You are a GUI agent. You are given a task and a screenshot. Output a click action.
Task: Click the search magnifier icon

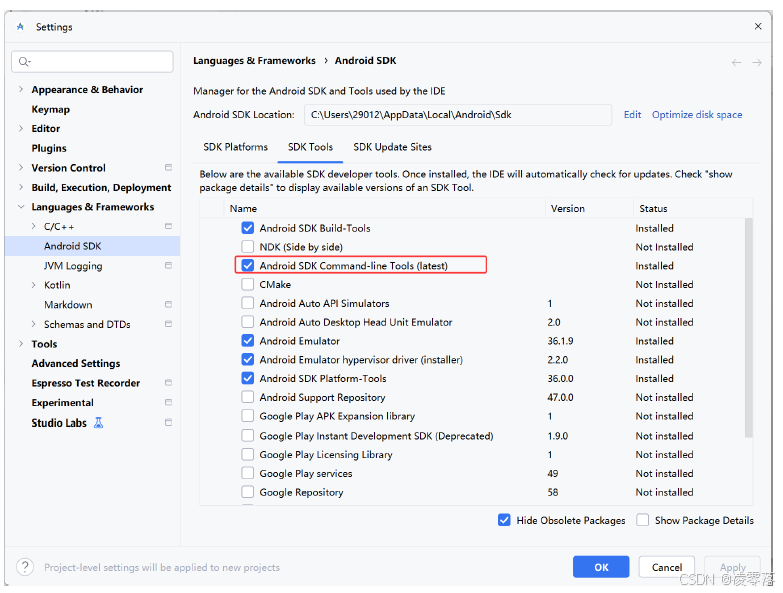click(x=24, y=62)
